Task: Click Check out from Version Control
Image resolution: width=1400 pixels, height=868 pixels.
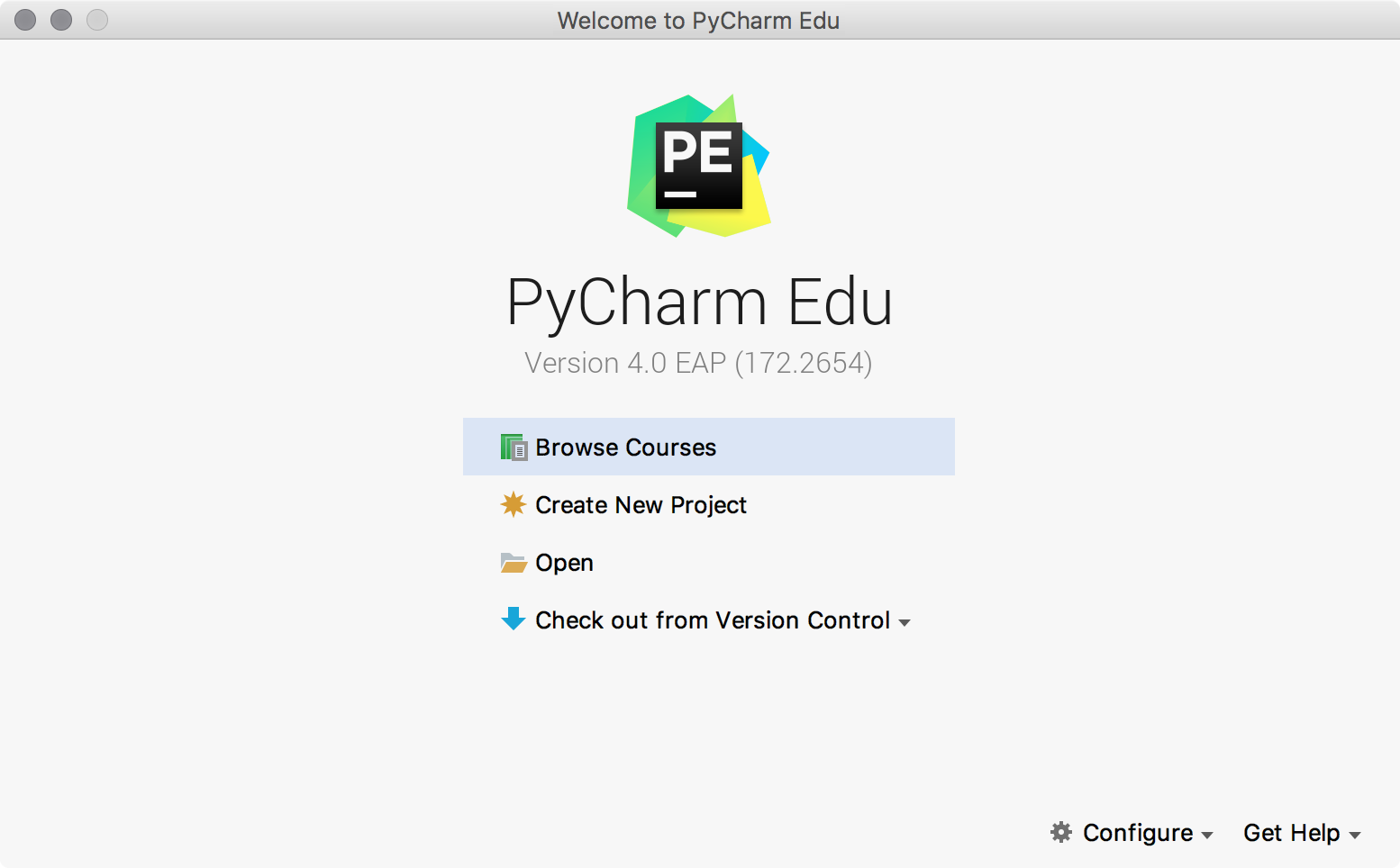Action: (x=713, y=619)
